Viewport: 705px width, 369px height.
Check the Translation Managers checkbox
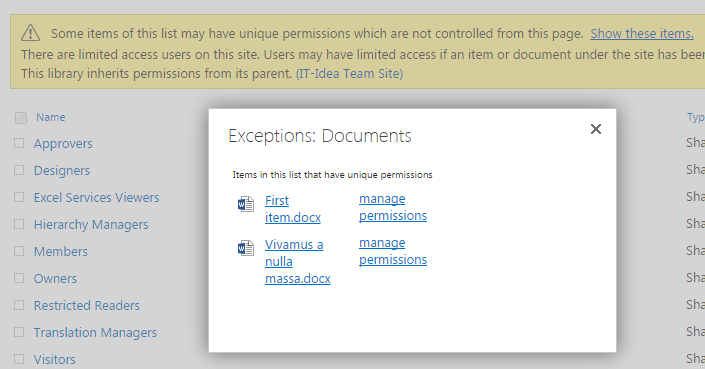pos(19,332)
